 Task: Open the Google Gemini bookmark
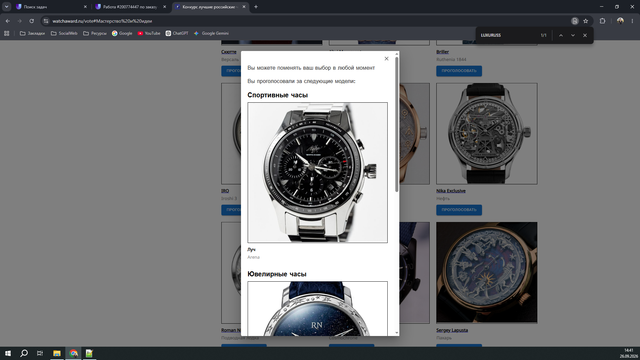pos(211,33)
